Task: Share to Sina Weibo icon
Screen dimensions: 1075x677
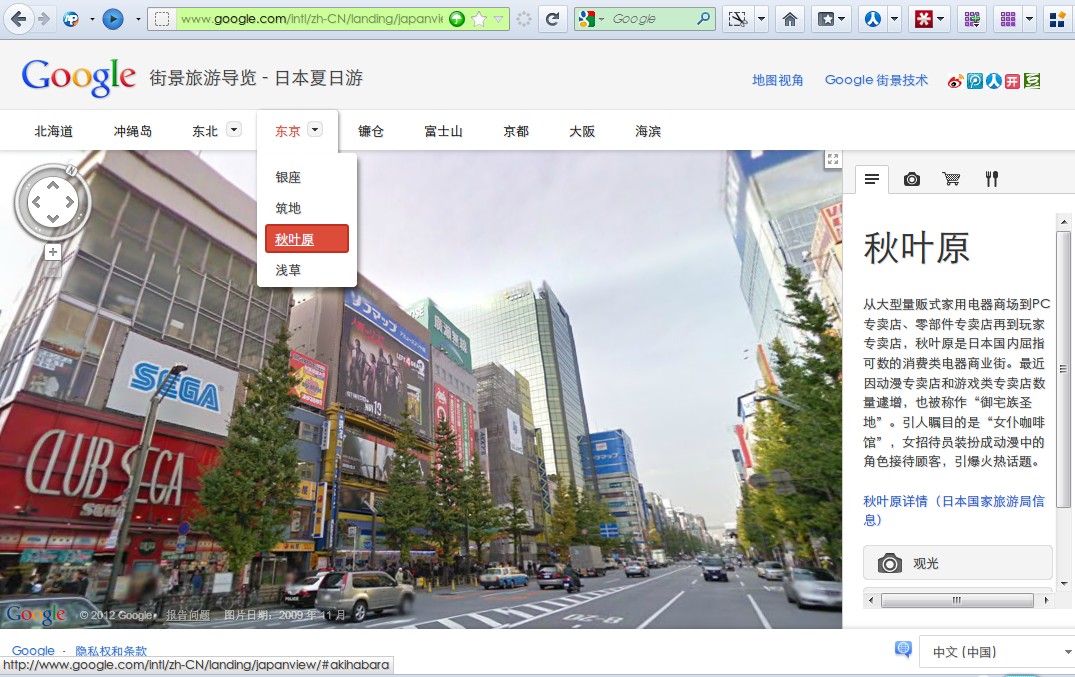Action: pyautogui.click(x=956, y=82)
